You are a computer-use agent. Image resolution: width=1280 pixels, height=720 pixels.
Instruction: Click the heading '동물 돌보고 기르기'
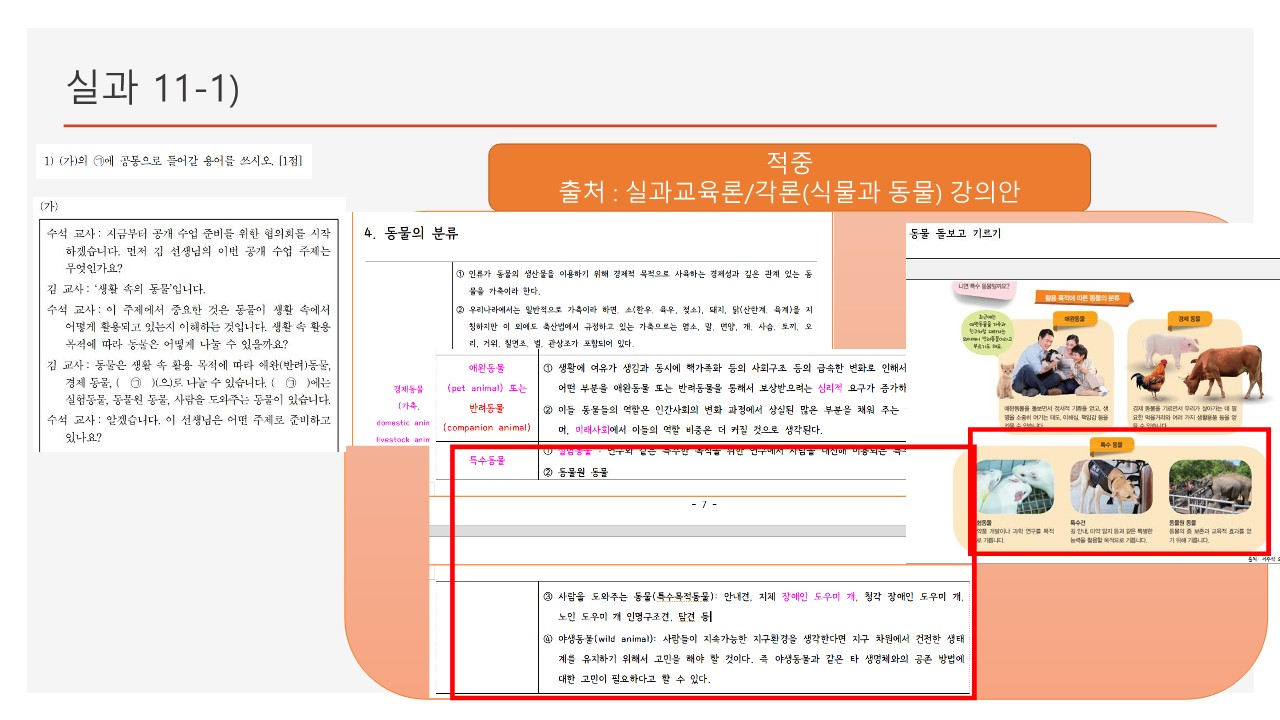coord(955,234)
